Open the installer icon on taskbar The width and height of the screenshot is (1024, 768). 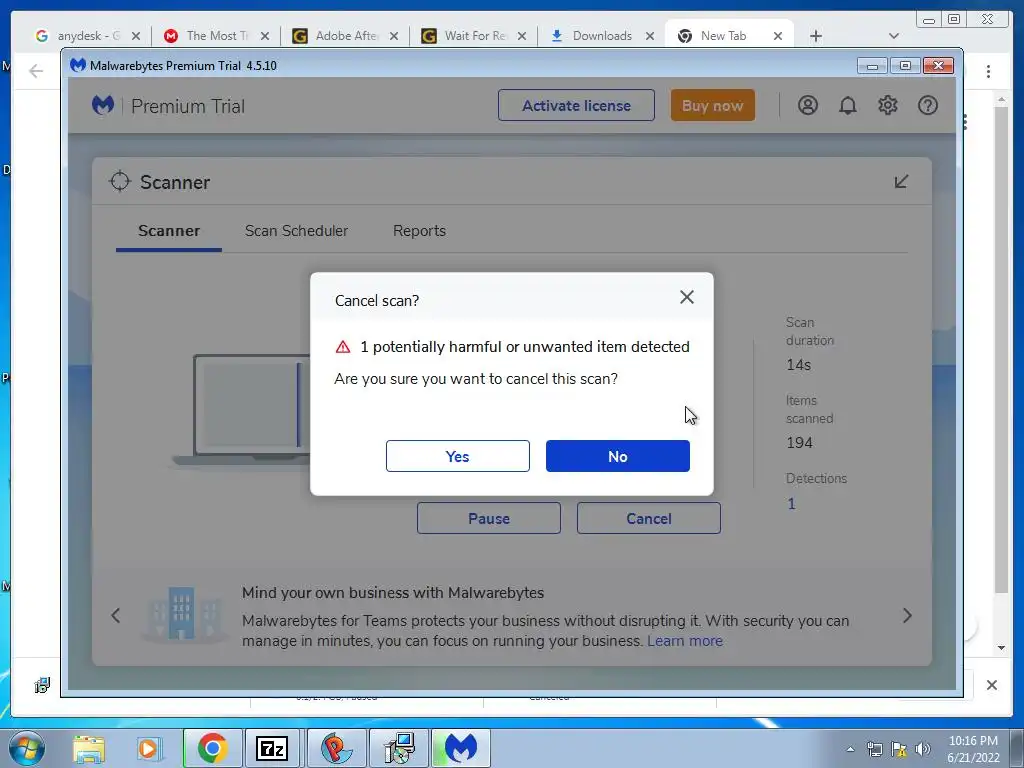coord(398,748)
